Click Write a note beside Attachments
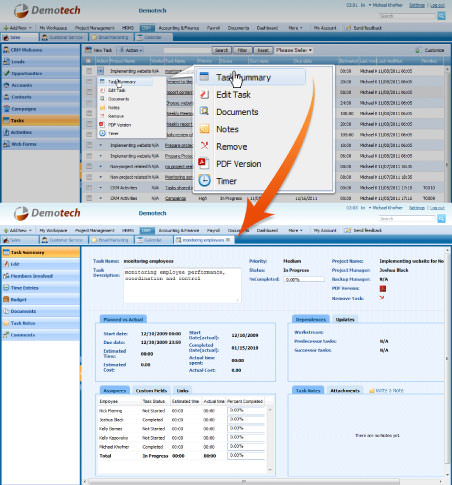 387,390
